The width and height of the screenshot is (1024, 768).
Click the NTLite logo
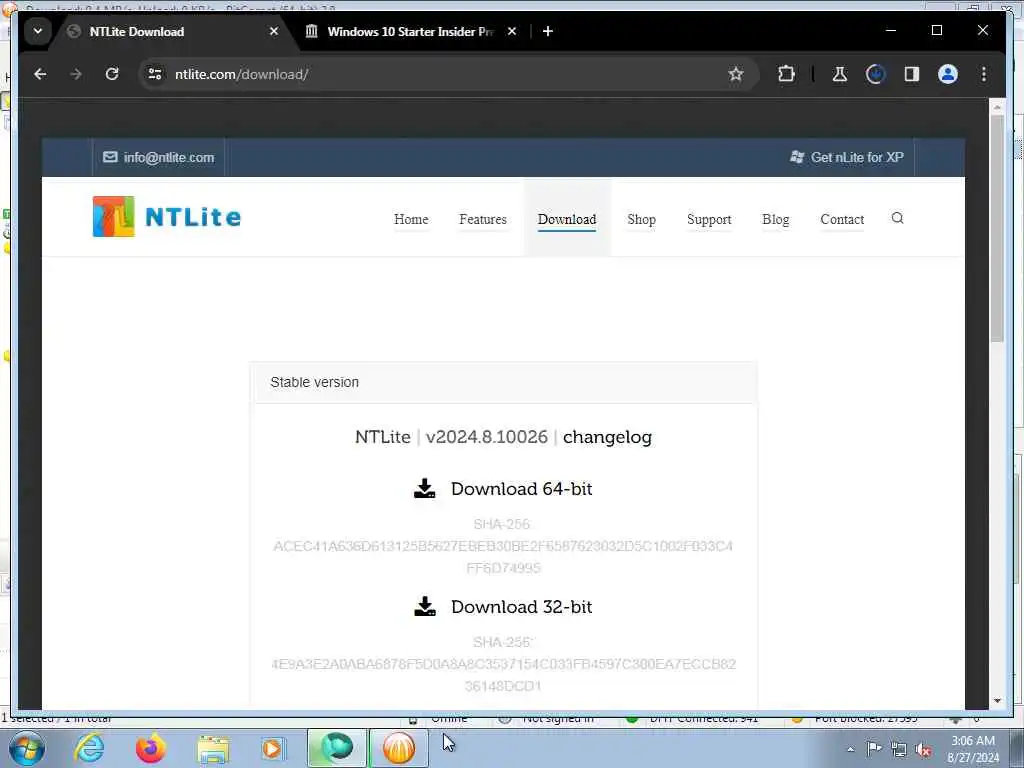[167, 217]
